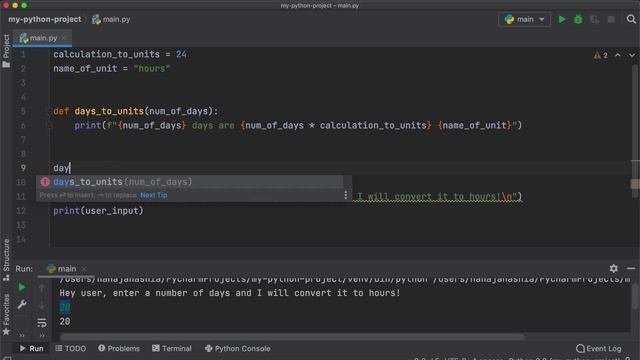Click my-python-project breadcrumb

coord(45,19)
